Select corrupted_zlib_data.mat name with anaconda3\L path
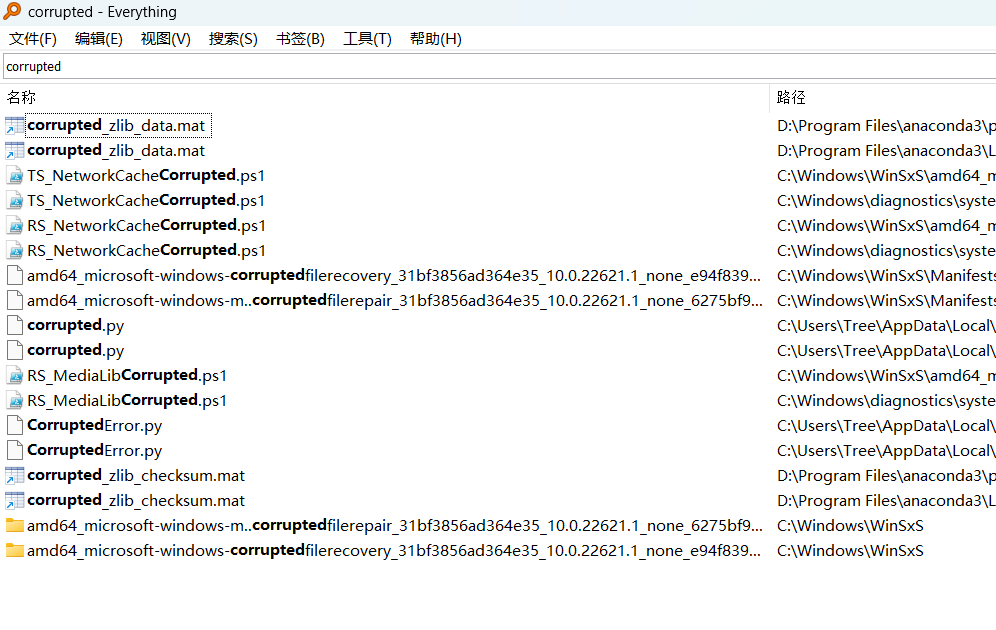The width and height of the screenshot is (996, 630). click(116, 151)
